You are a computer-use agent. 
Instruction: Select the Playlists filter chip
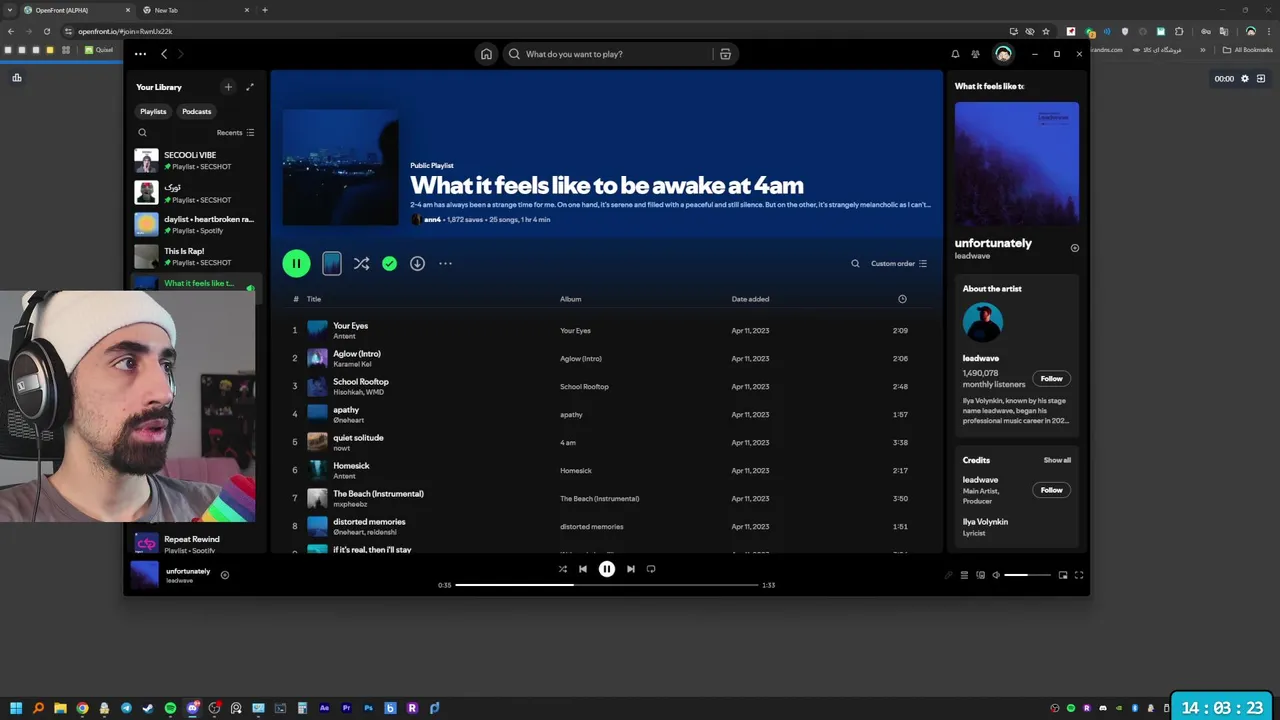153,111
